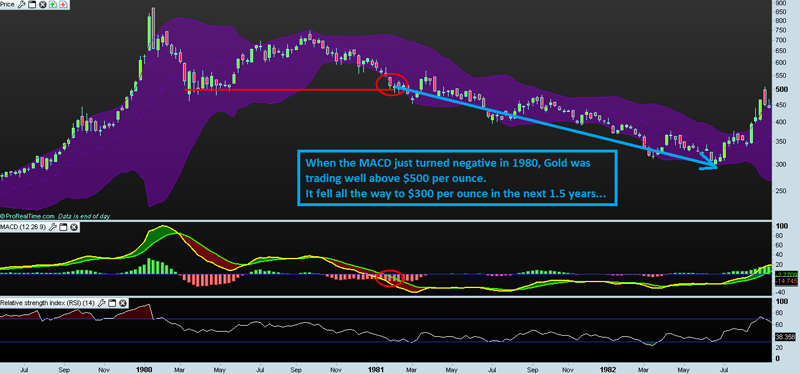Click the 38.356 RSI value tag
This screenshot has width=800, height=374.
coord(786,337)
